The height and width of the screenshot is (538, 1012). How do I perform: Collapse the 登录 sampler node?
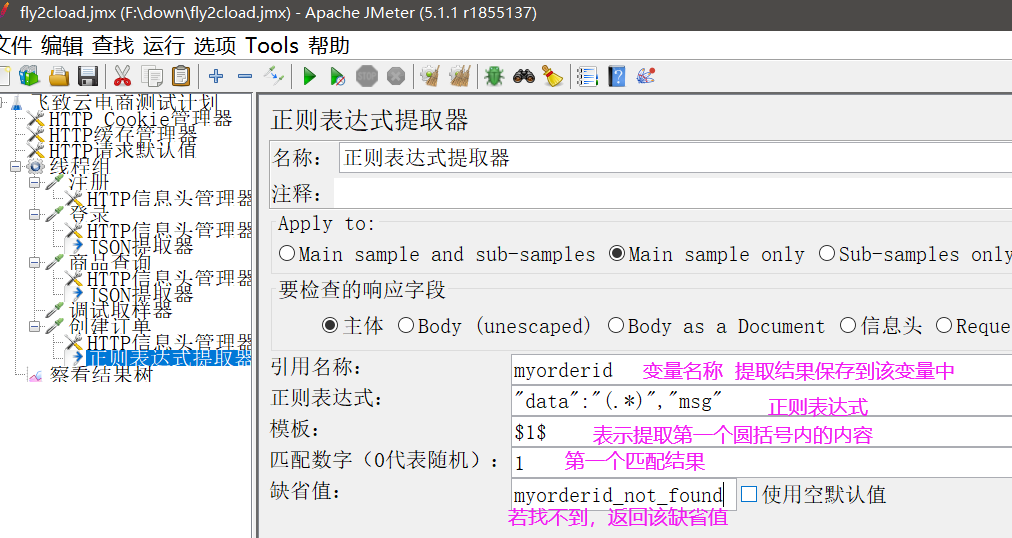click(x=35, y=214)
